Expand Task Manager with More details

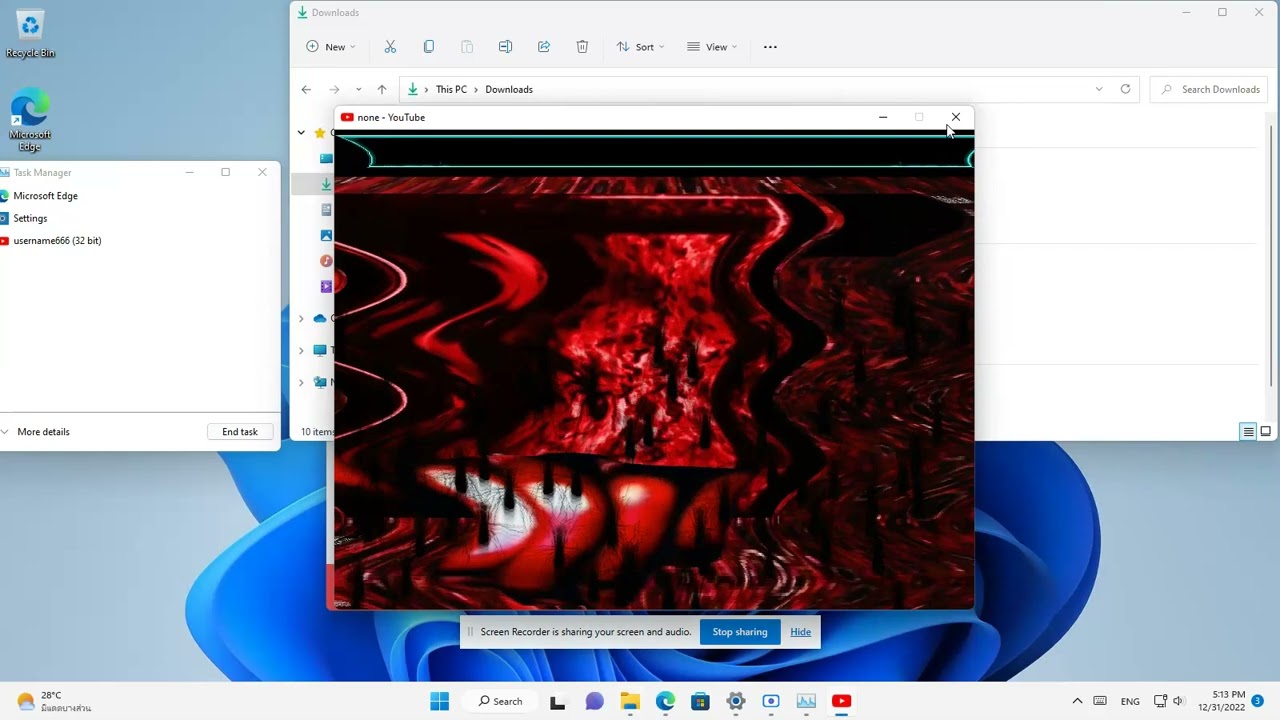click(x=36, y=432)
